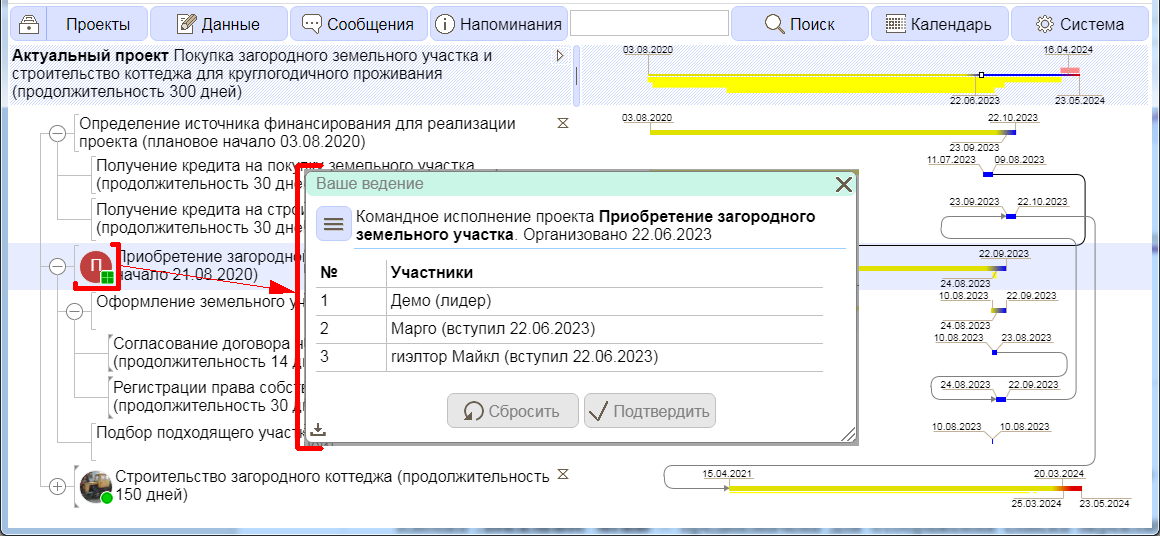Image resolution: width=1160 pixels, height=536 pixels.
Task: Click the cottage construction photo avatar
Action: [x=96, y=487]
